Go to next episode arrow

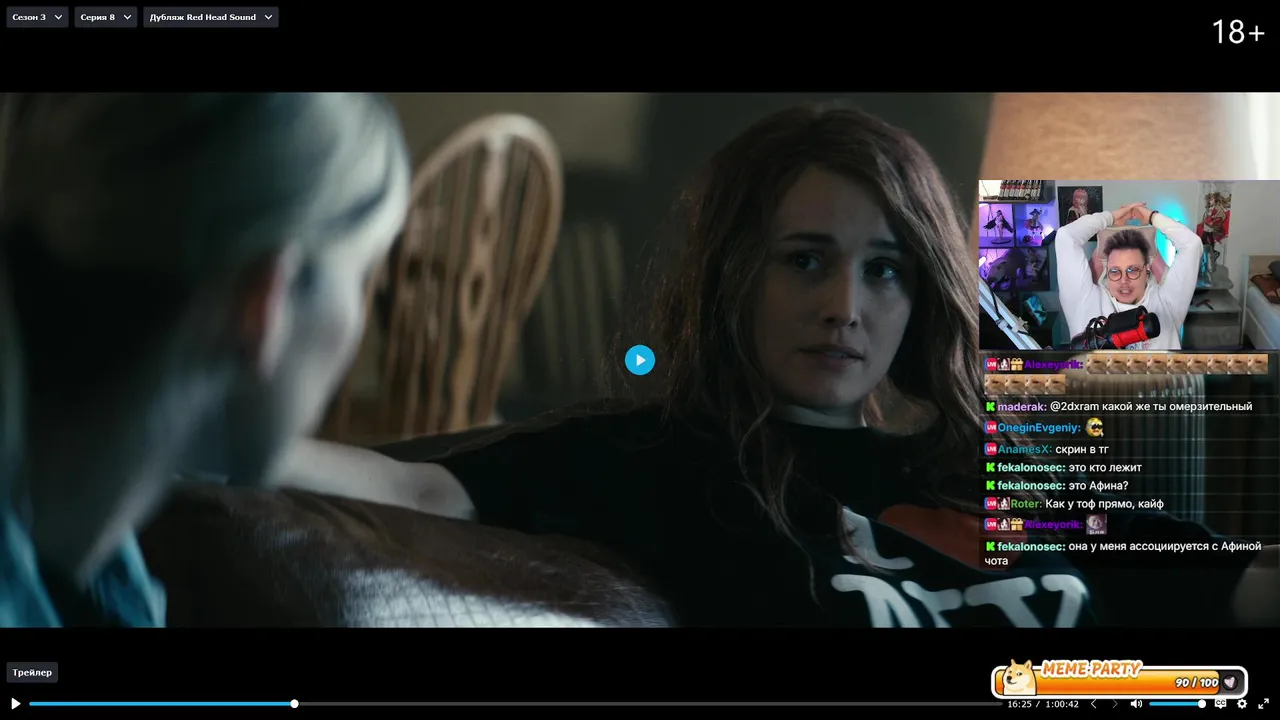tap(1115, 704)
